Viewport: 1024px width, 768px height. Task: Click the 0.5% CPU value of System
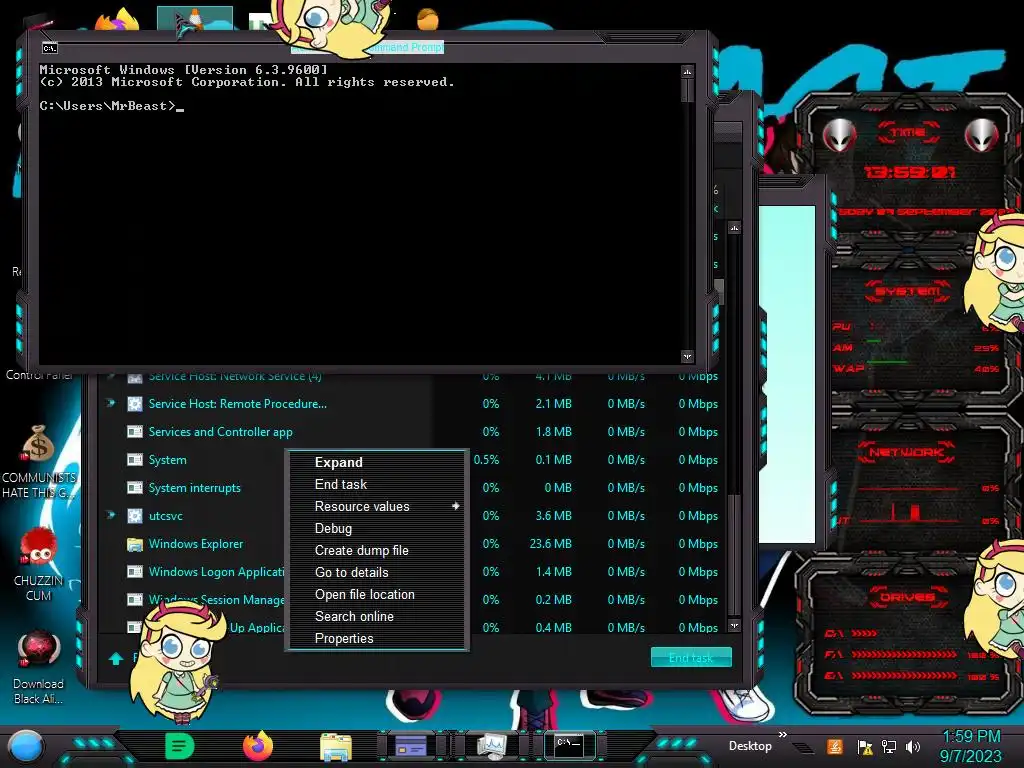click(487, 460)
